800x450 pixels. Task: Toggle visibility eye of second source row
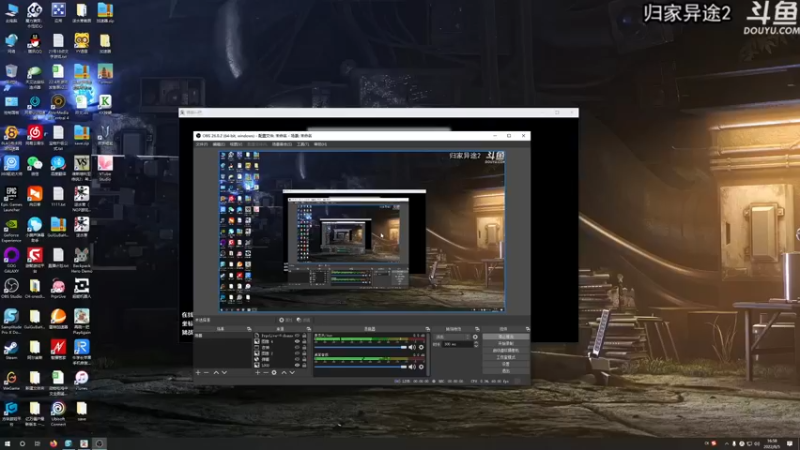tap(297, 341)
